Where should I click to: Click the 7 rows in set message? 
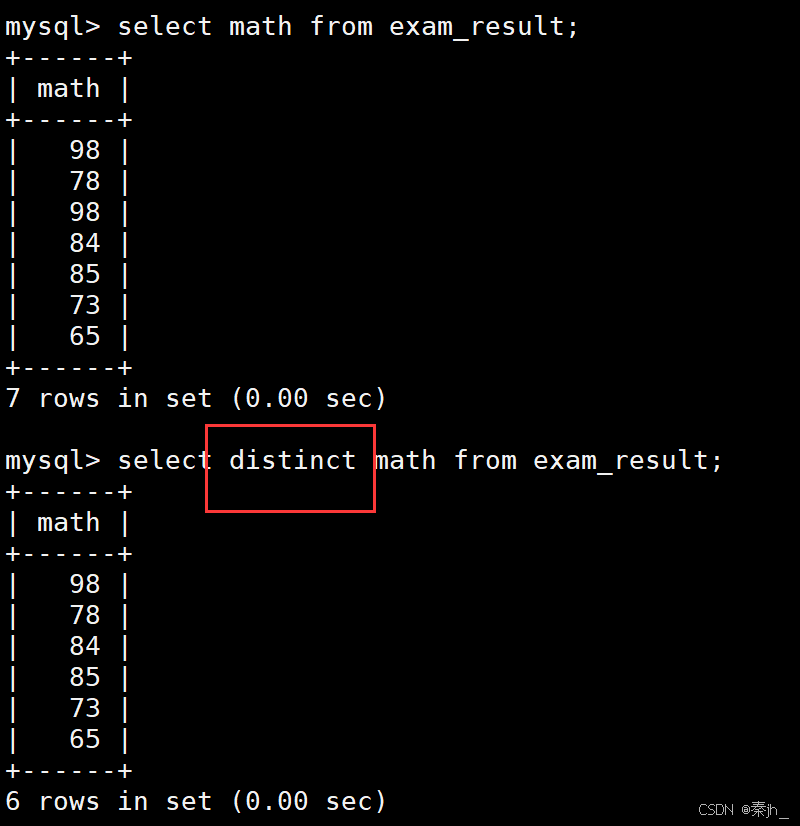pos(196,398)
